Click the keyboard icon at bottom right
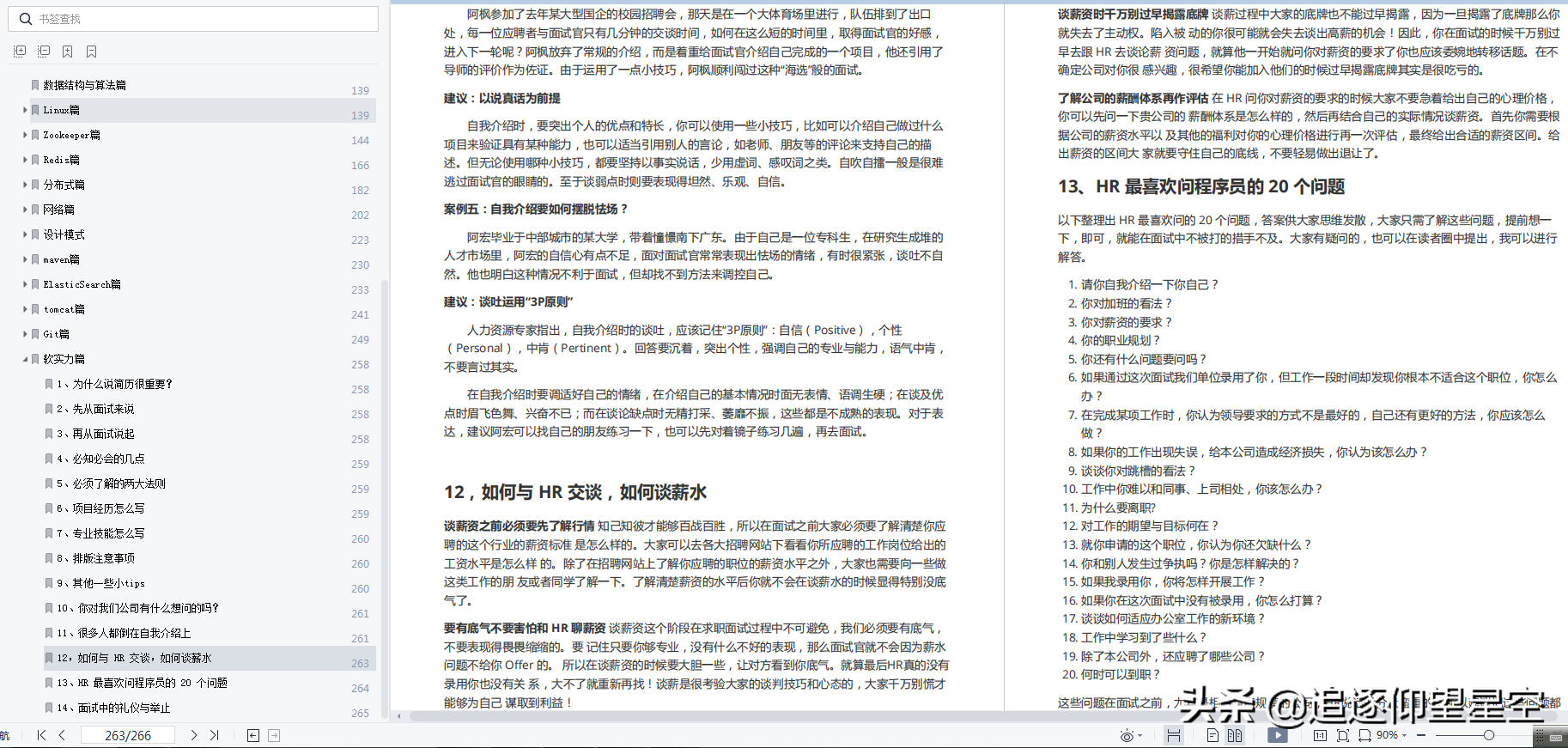This screenshot has height=748, width=1568. pos(1555,736)
